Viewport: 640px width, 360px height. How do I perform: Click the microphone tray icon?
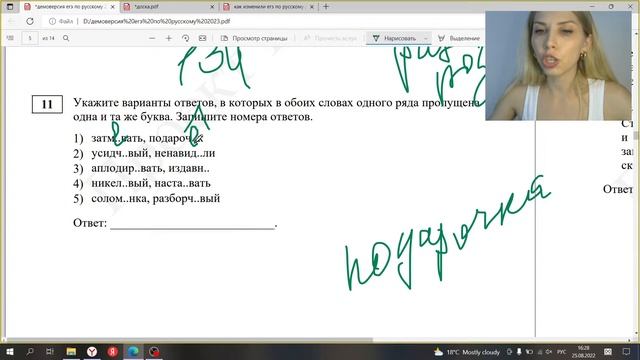tap(519, 351)
